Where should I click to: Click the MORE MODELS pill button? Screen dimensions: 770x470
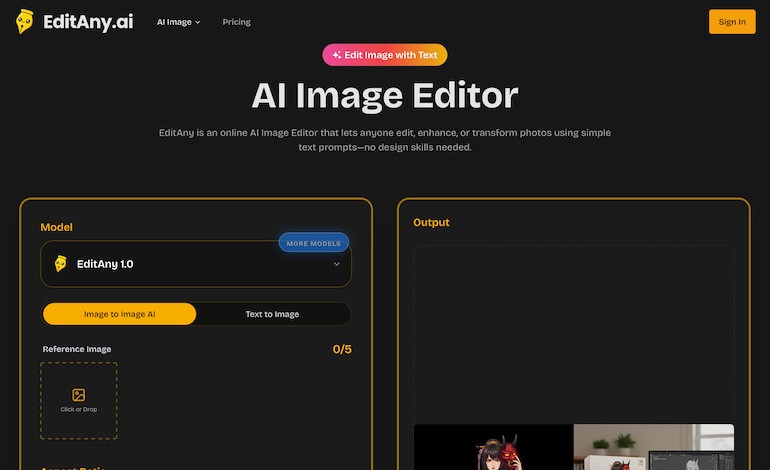(313, 243)
